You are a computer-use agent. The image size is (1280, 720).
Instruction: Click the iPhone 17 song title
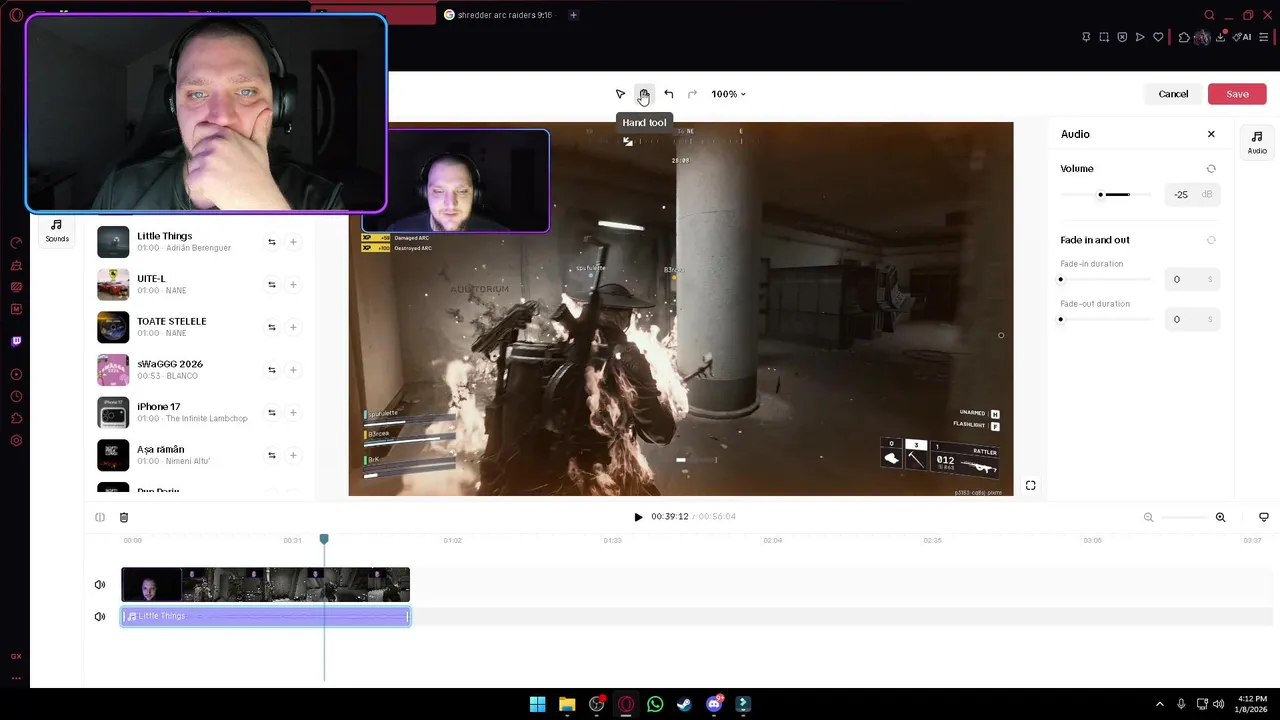(x=159, y=407)
